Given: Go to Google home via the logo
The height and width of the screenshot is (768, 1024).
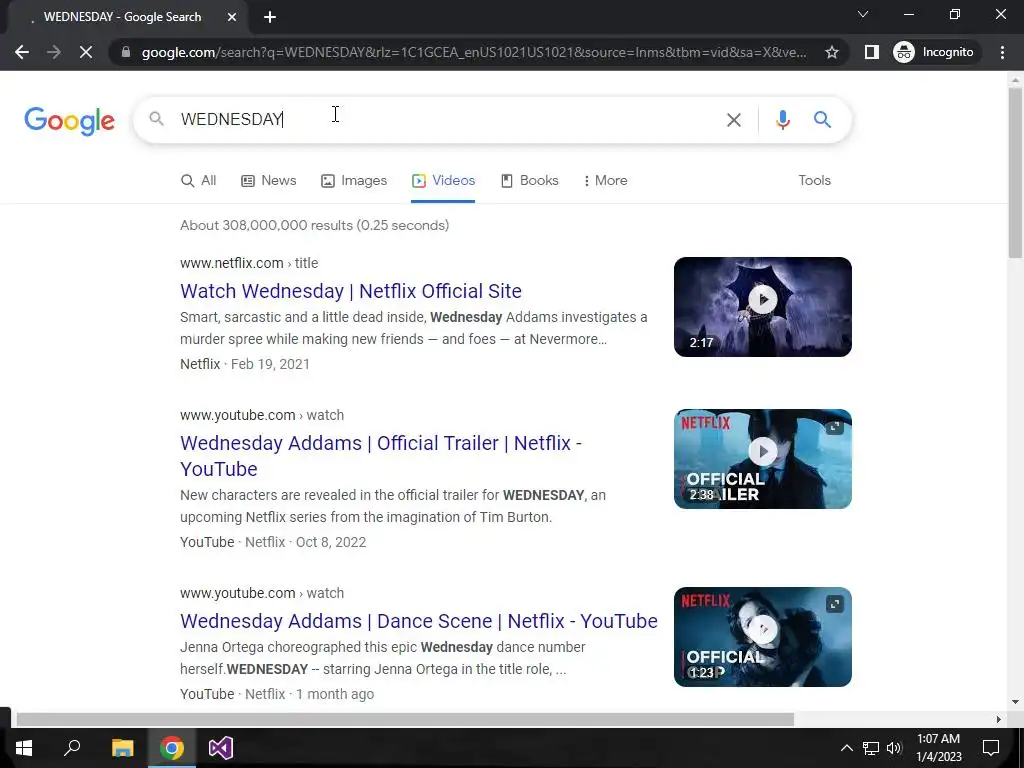Looking at the screenshot, I should point(69,121).
